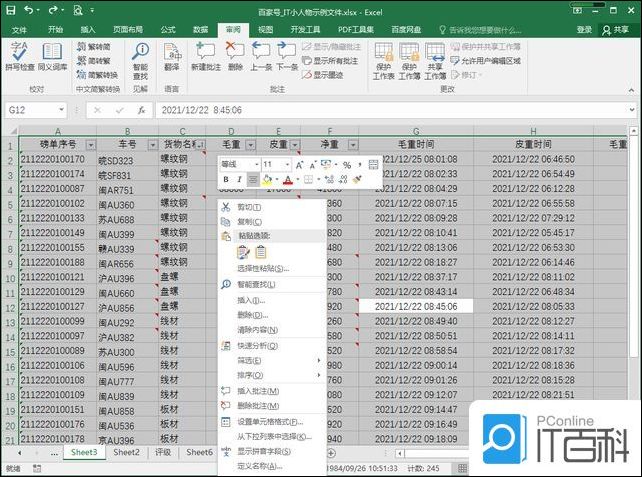Decrease decimal places in mini toolbar
The height and width of the screenshot is (477, 642).
click(x=343, y=179)
